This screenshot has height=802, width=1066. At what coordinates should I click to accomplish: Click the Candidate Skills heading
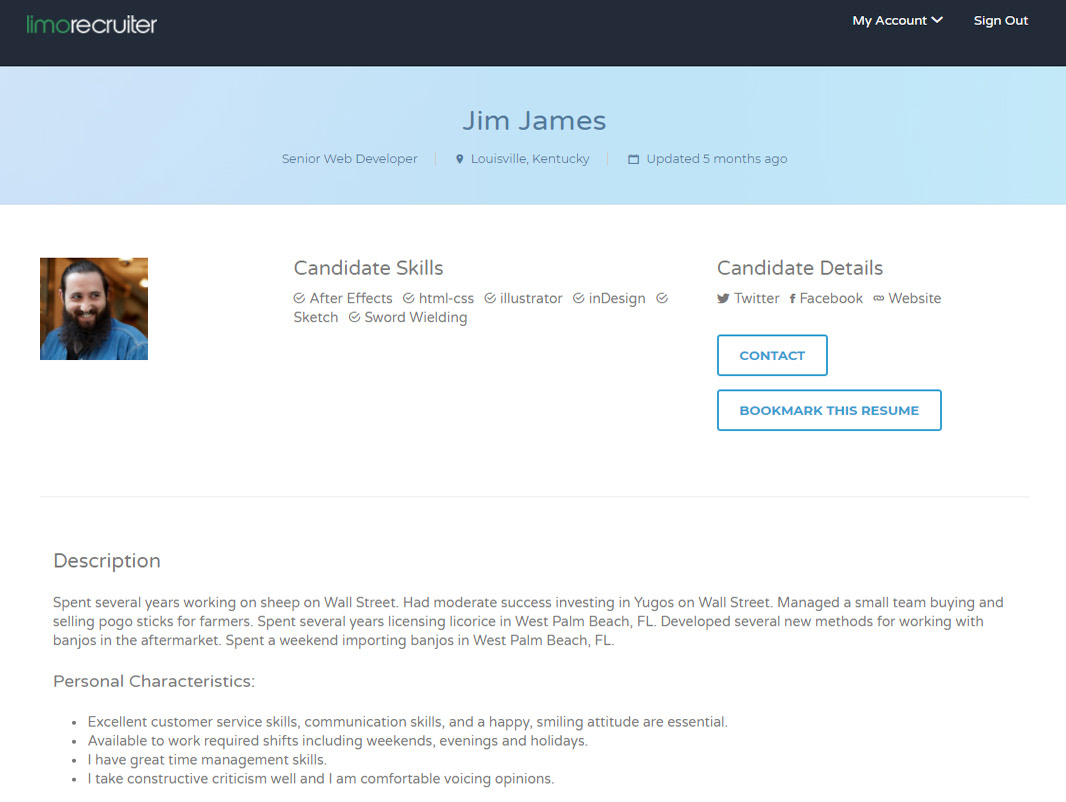tap(368, 268)
